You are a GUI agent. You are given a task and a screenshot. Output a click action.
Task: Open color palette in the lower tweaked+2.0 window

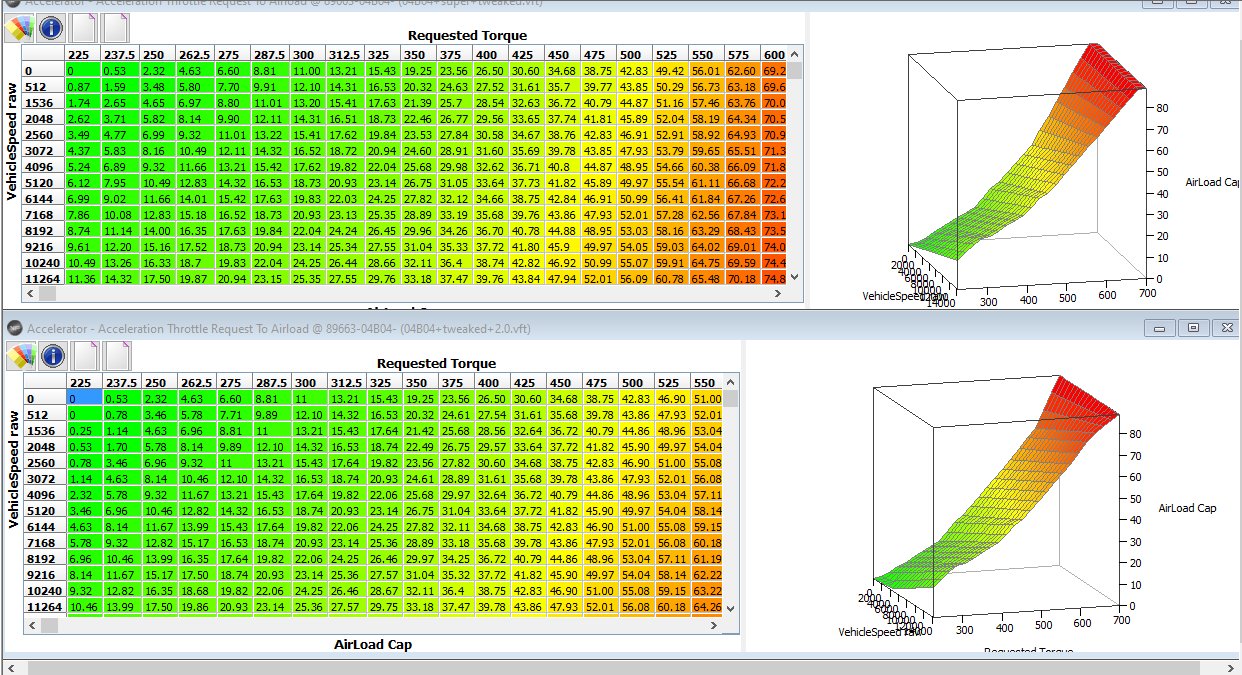click(20, 354)
